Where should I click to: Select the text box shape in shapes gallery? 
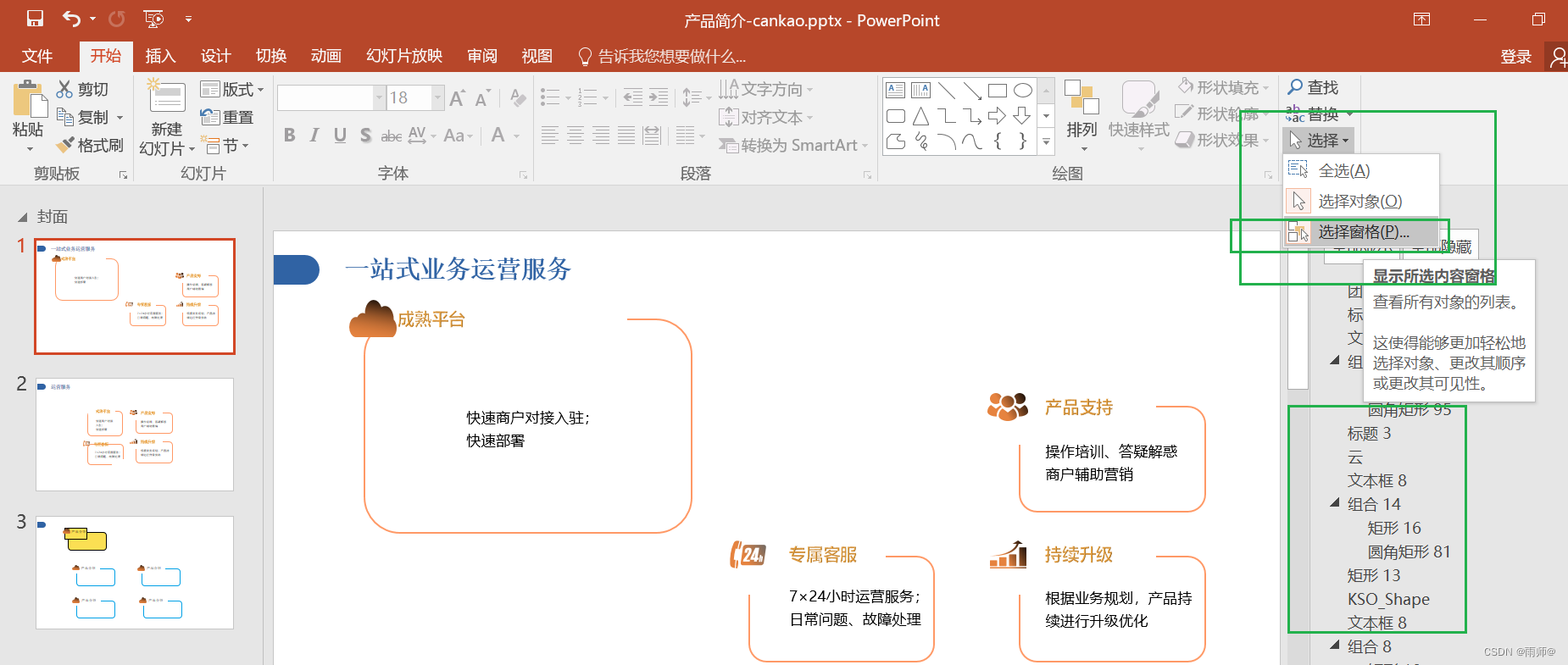tap(896, 90)
